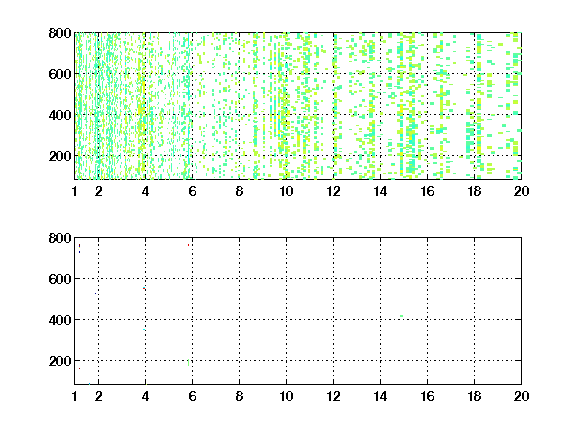
Task: Select the cyan dot at x=4 below y=400
Action: [144, 330]
